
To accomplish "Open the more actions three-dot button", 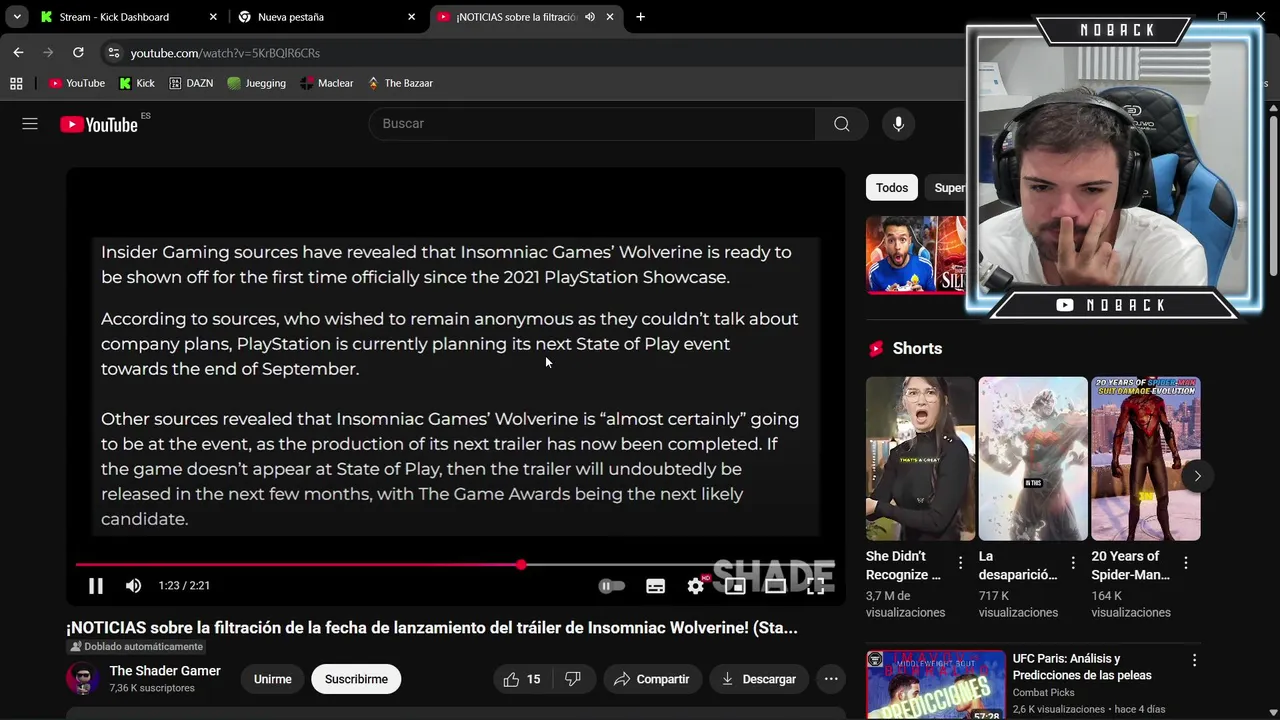I will [x=831, y=679].
